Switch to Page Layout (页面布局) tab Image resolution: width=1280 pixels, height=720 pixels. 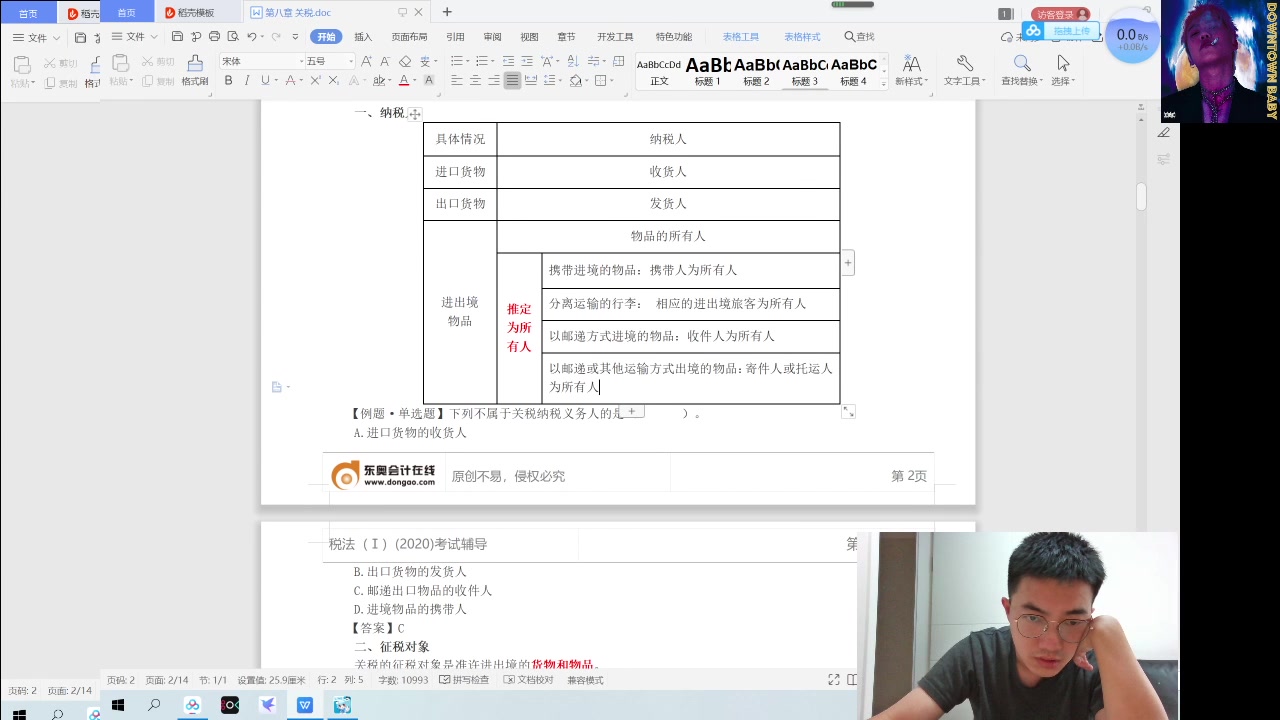click(409, 37)
